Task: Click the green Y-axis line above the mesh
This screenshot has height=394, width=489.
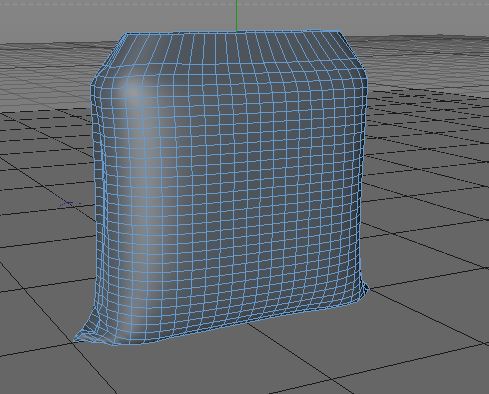Action: (x=237, y=16)
